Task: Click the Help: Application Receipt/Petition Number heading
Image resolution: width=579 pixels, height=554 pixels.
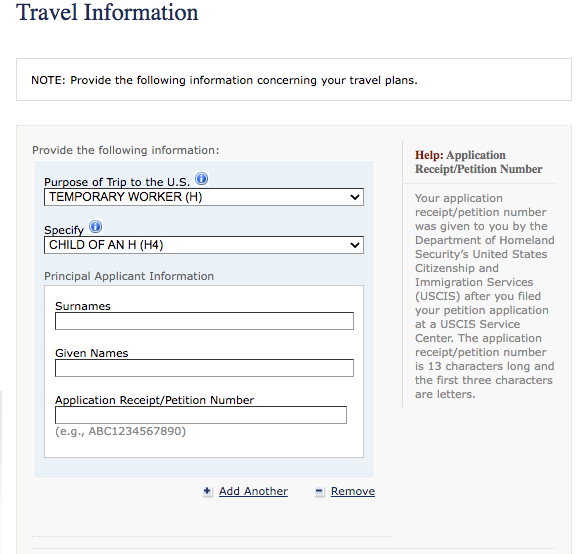Action: 479,162
